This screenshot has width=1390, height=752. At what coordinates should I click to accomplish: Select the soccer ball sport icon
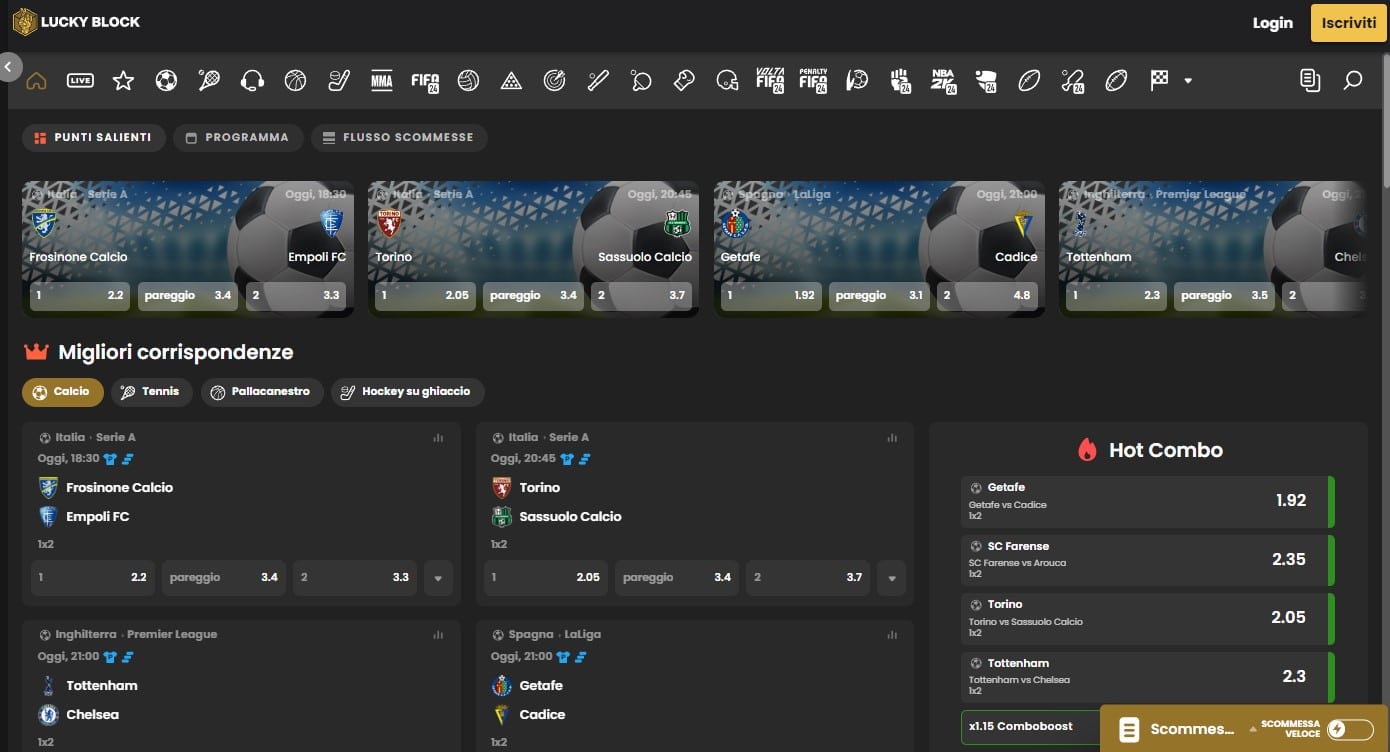point(166,81)
